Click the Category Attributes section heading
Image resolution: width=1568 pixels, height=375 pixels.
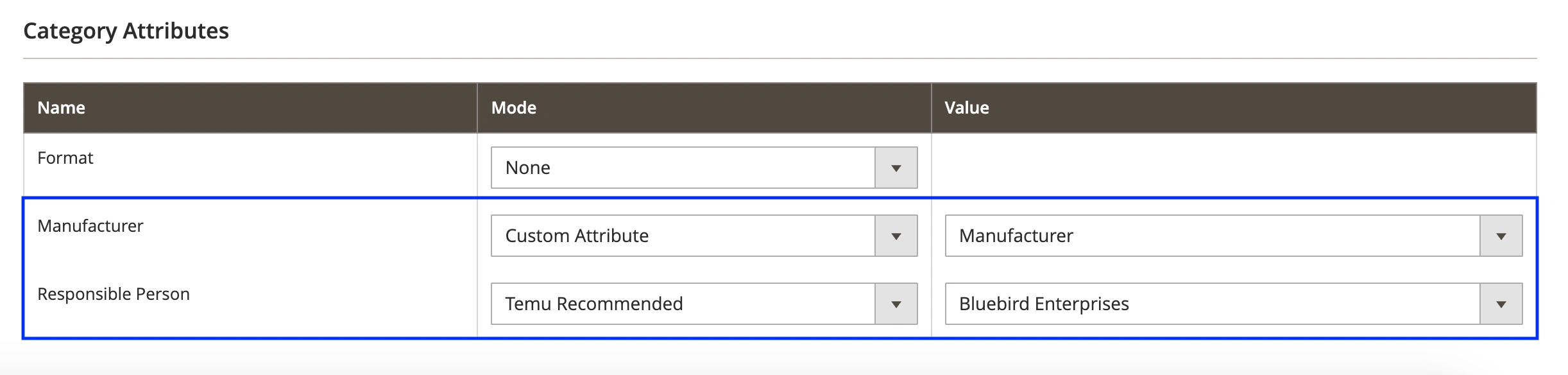pos(126,31)
